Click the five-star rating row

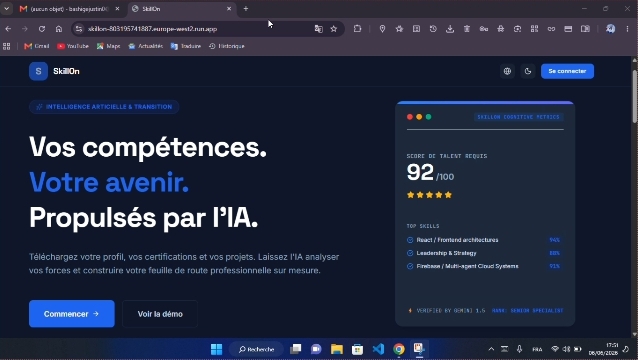[429, 195]
